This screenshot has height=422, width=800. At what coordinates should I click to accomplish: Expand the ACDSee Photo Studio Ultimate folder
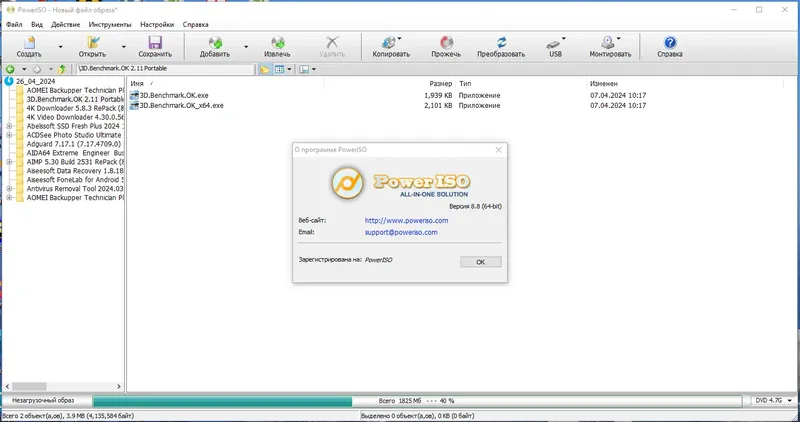(x=9, y=135)
